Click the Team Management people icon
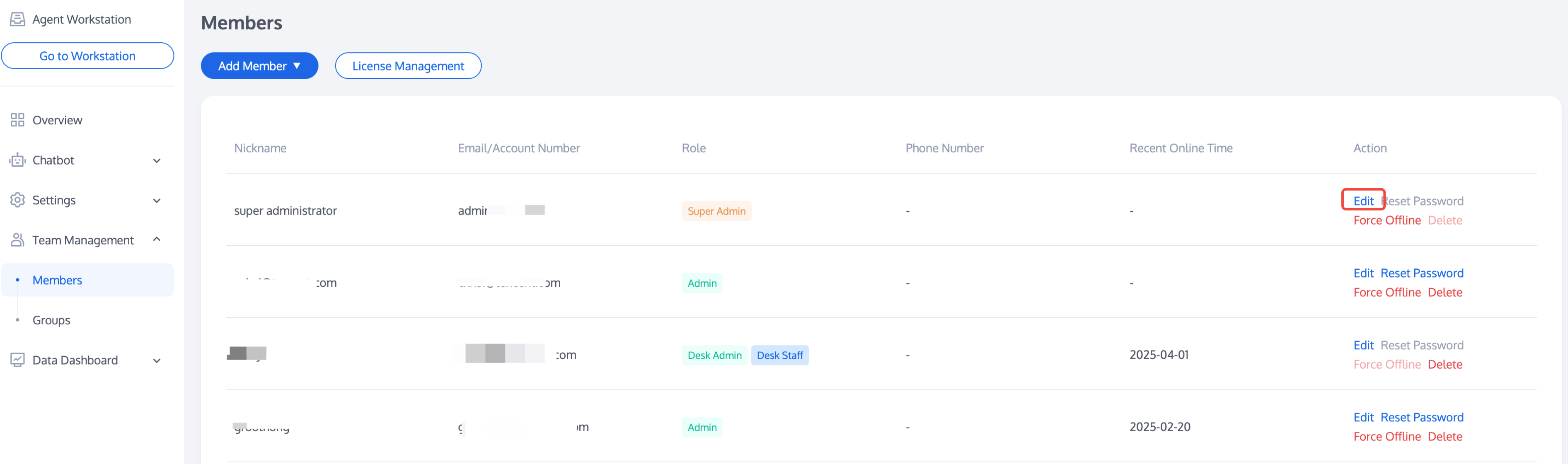Viewport: 1568px width, 464px height. pos(17,240)
